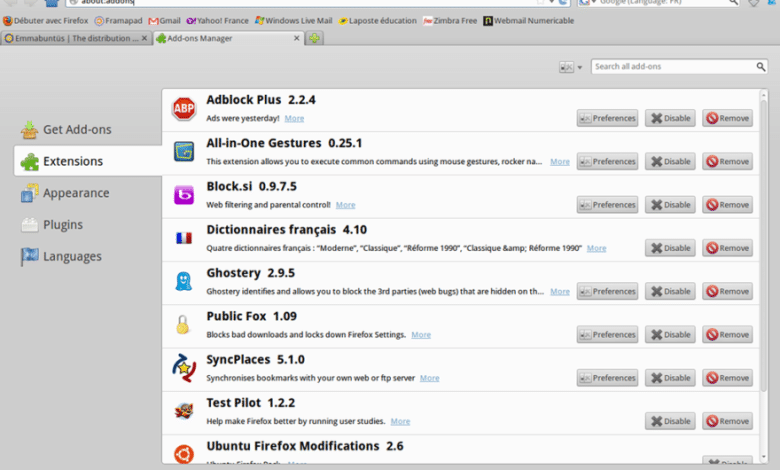Click More link for Dictionnaires français

coord(596,248)
